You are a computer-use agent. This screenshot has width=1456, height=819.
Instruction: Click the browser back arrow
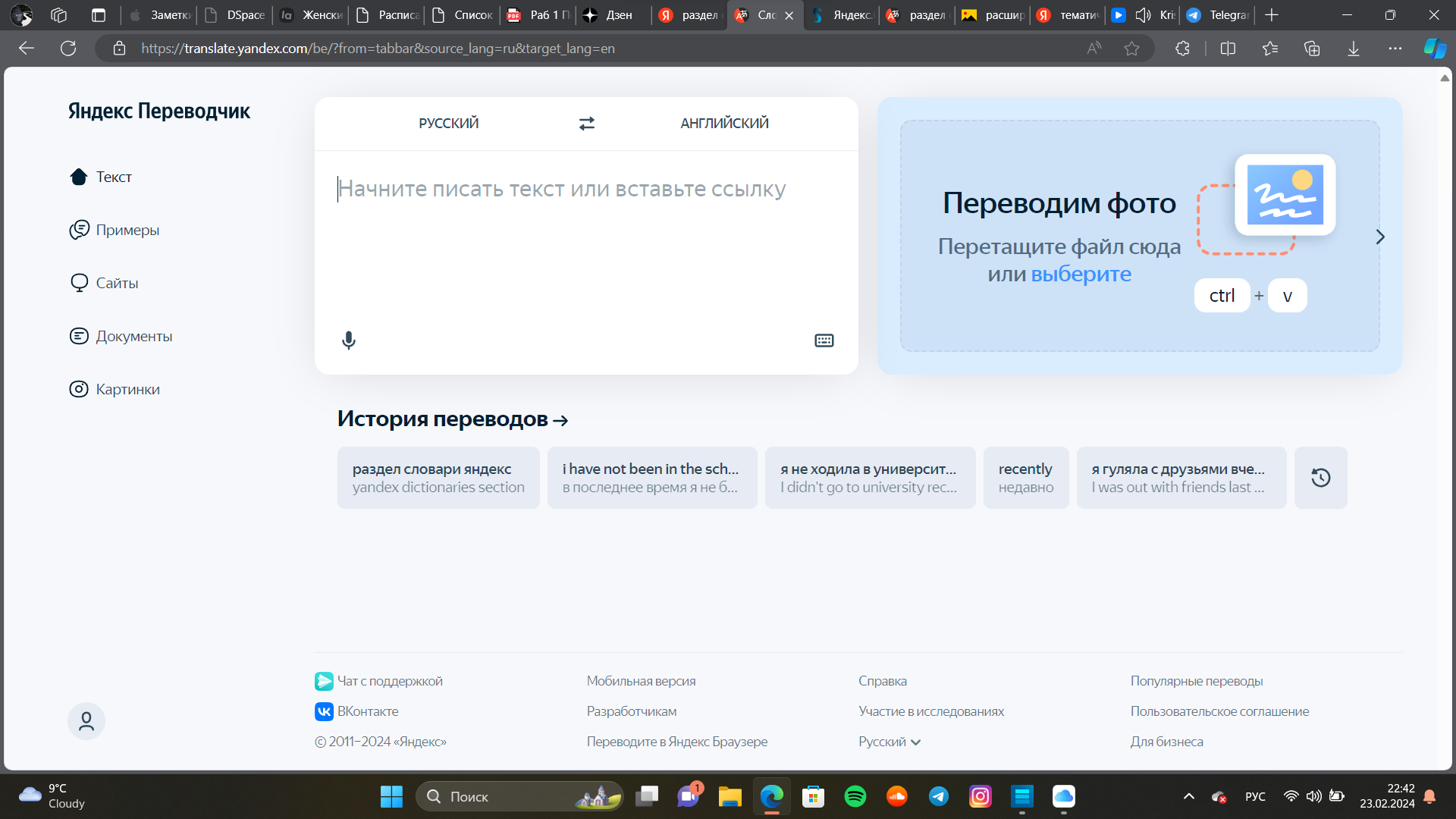click(x=27, y=49)
